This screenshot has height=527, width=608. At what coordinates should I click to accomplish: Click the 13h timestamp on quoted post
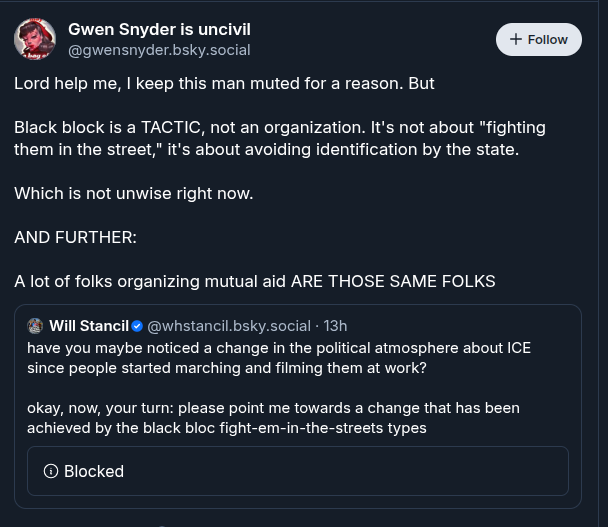click(x=335, y=326)
